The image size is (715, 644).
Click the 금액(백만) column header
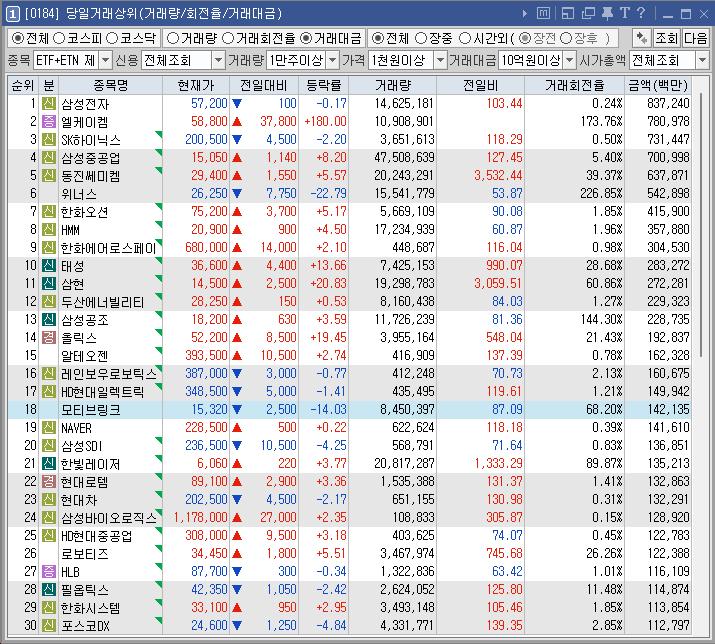(657, 85)
